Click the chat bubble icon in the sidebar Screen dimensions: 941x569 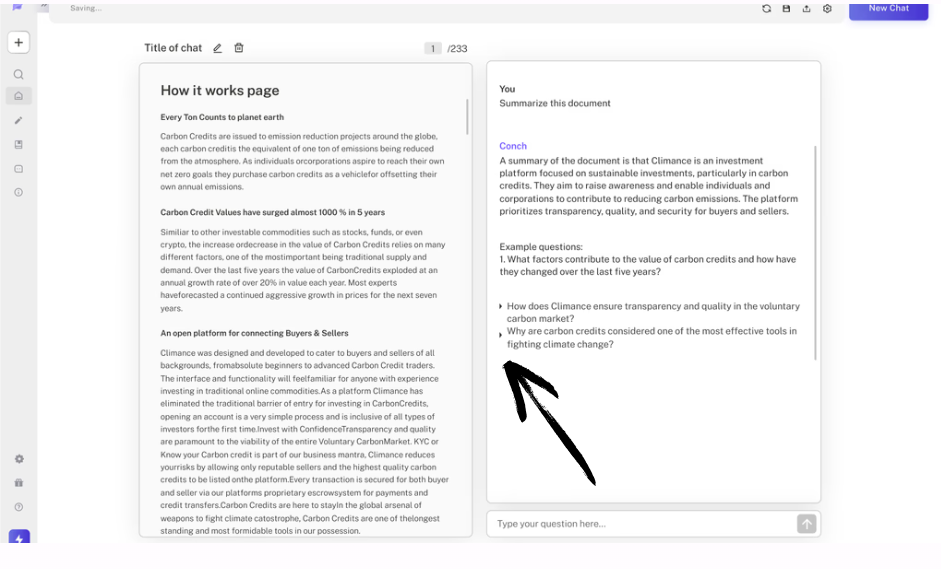(x=19, y=169)
